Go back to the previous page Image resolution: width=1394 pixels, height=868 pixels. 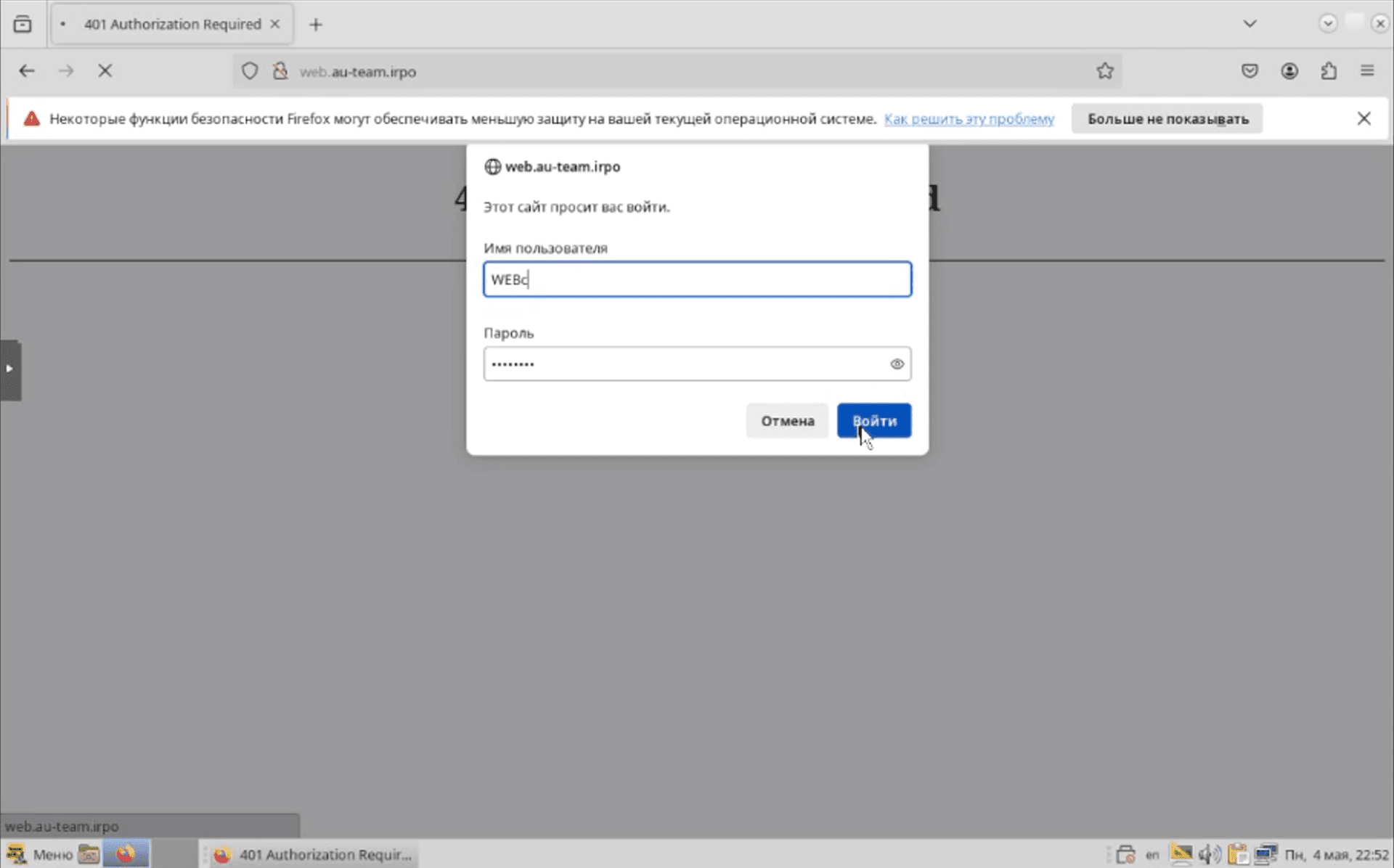(27, 70)
